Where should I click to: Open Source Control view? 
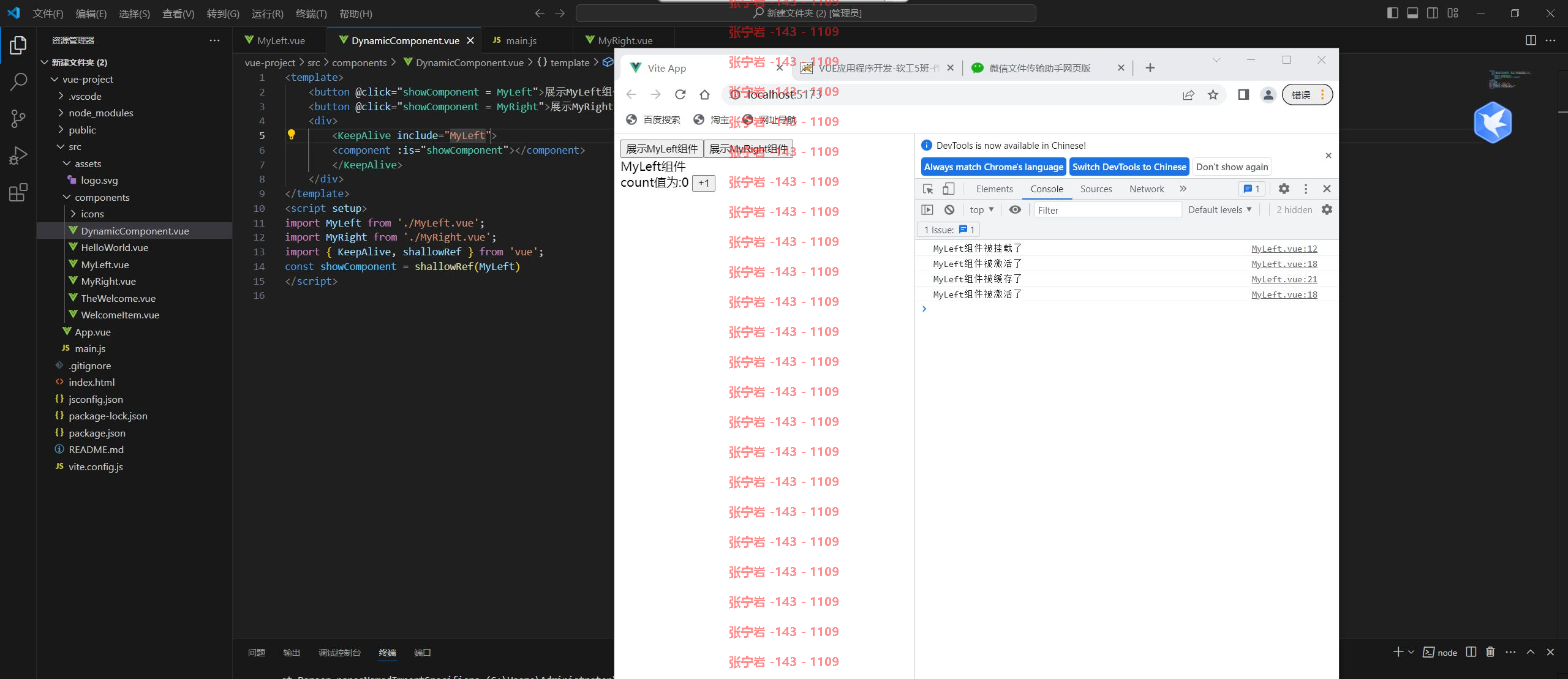[x=18, y=119]
